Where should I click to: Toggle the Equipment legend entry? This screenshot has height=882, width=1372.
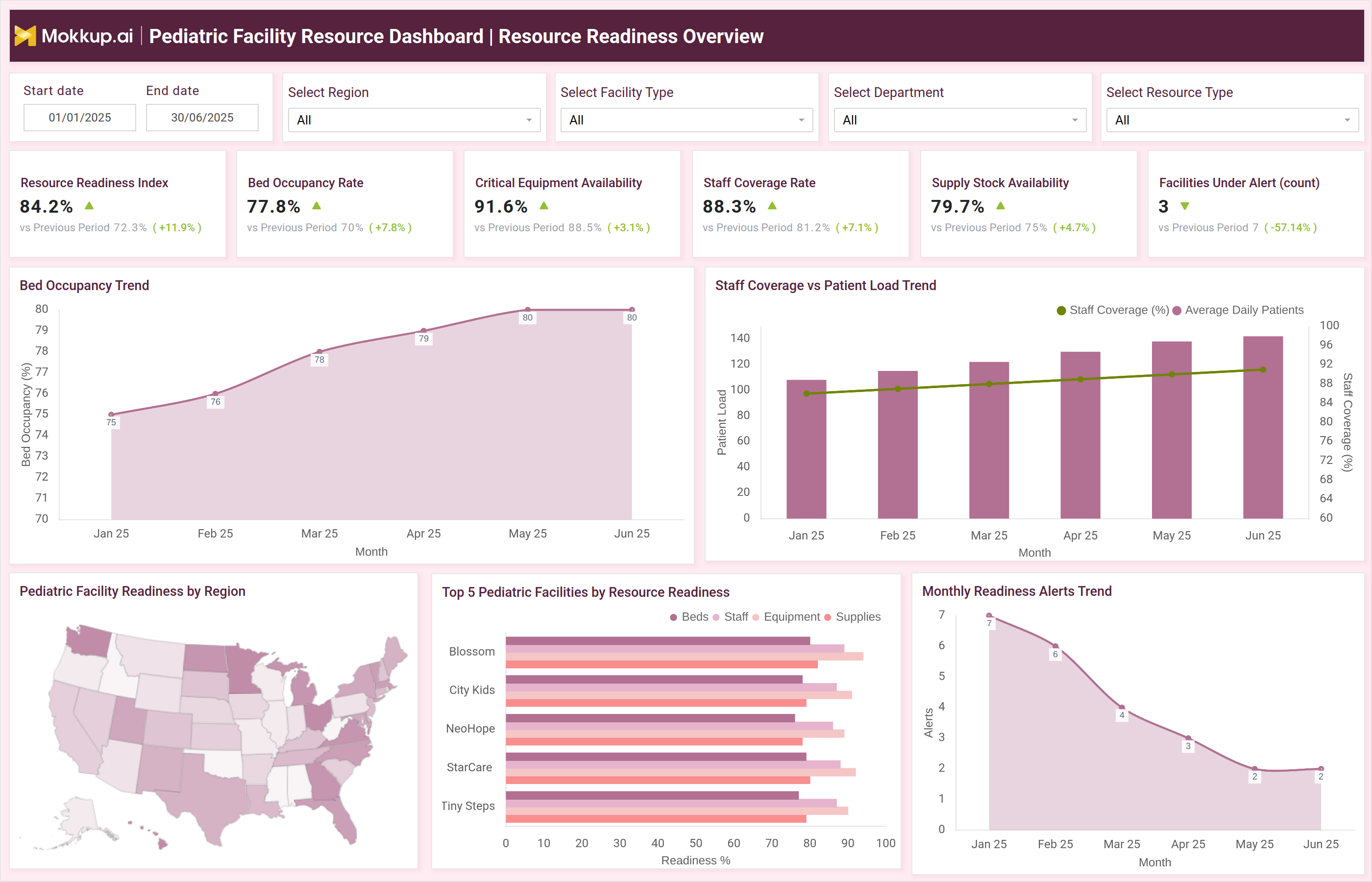[786, 617]
